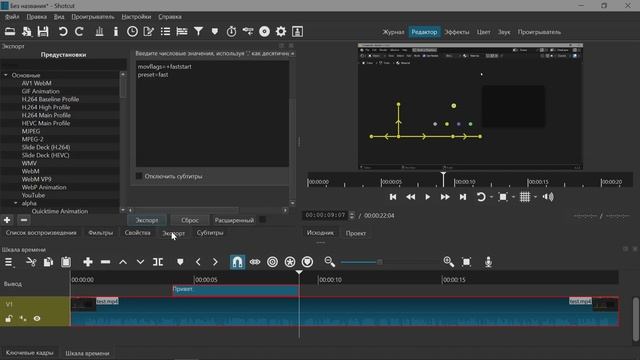
Task: Collapse the alpha presets group
Action: [x=16, y=203]
